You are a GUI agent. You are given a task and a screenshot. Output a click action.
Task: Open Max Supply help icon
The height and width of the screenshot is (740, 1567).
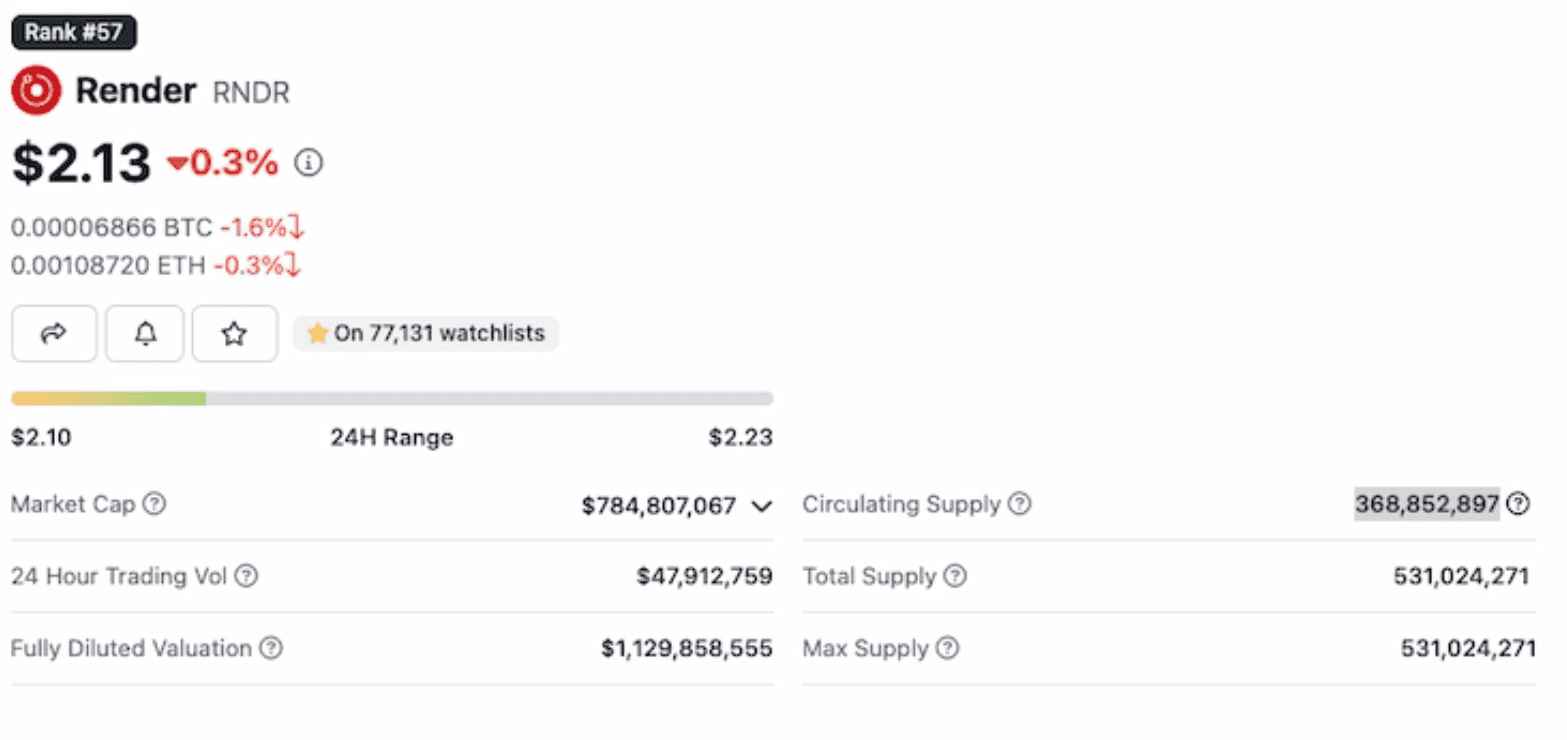pos(947,648)
